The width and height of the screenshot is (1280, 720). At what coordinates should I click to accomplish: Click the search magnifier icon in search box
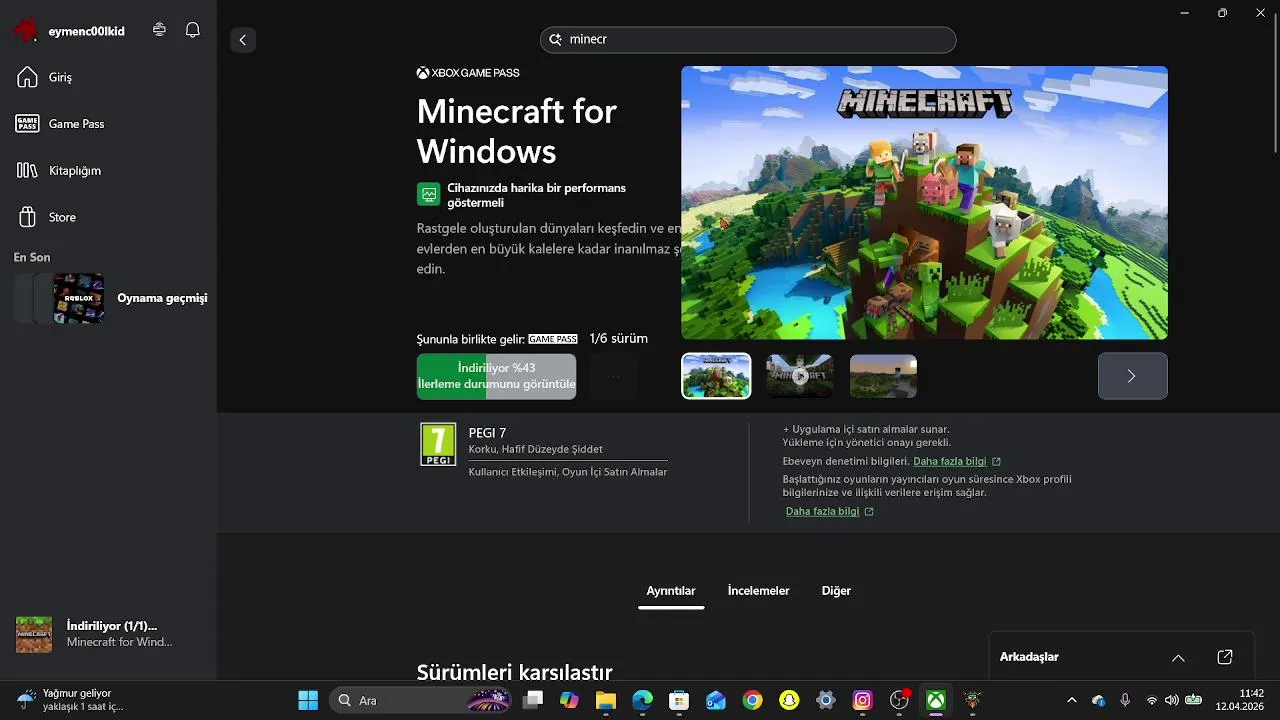[x=556, y=40]
